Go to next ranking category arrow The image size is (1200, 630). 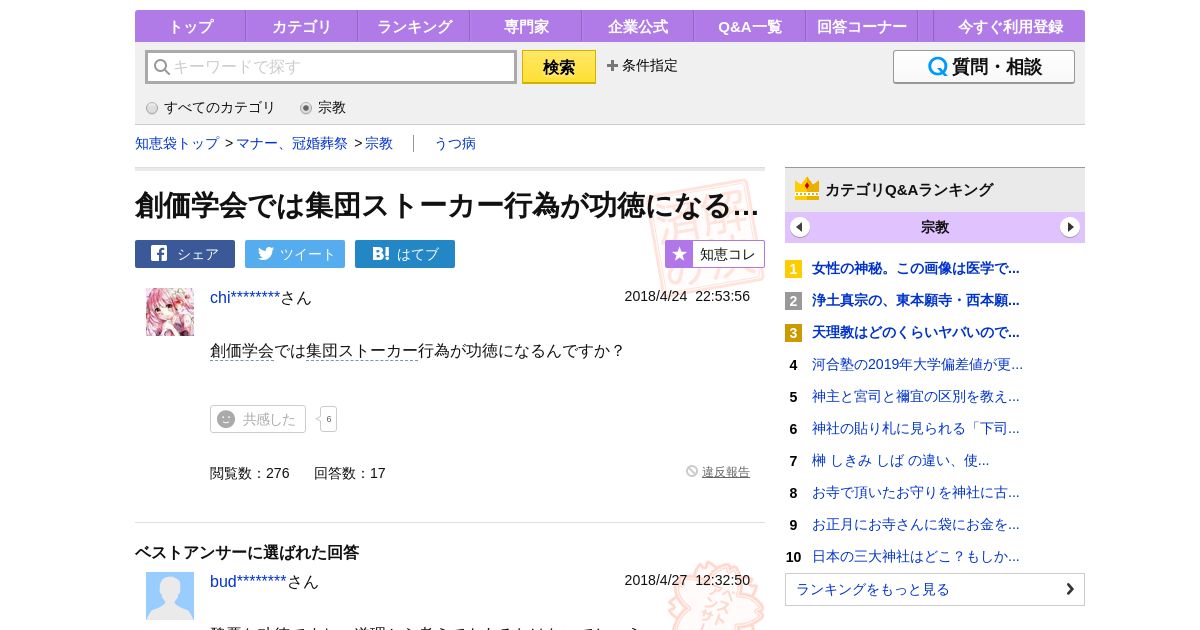pyautogui.click(x=1070, y=227)
